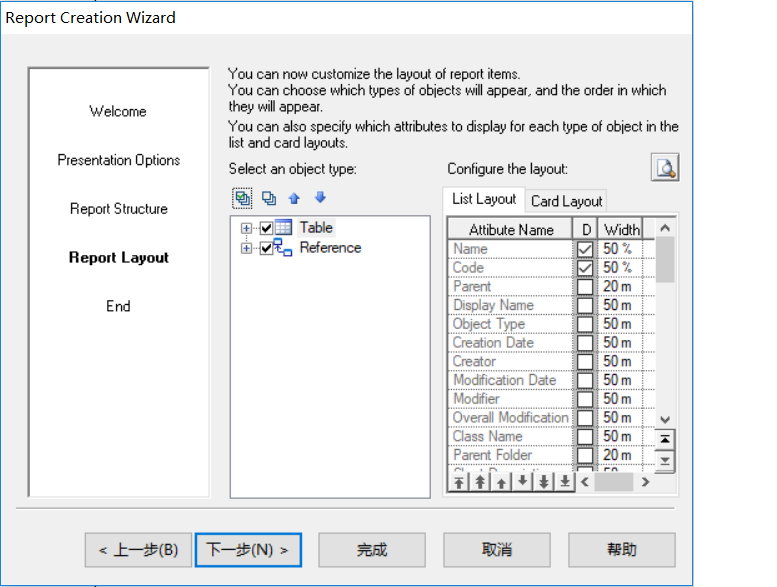Viewport: 777px width, 587px height.
Task: Check the D checkbox for Class Name
Action: pos(585,436)
